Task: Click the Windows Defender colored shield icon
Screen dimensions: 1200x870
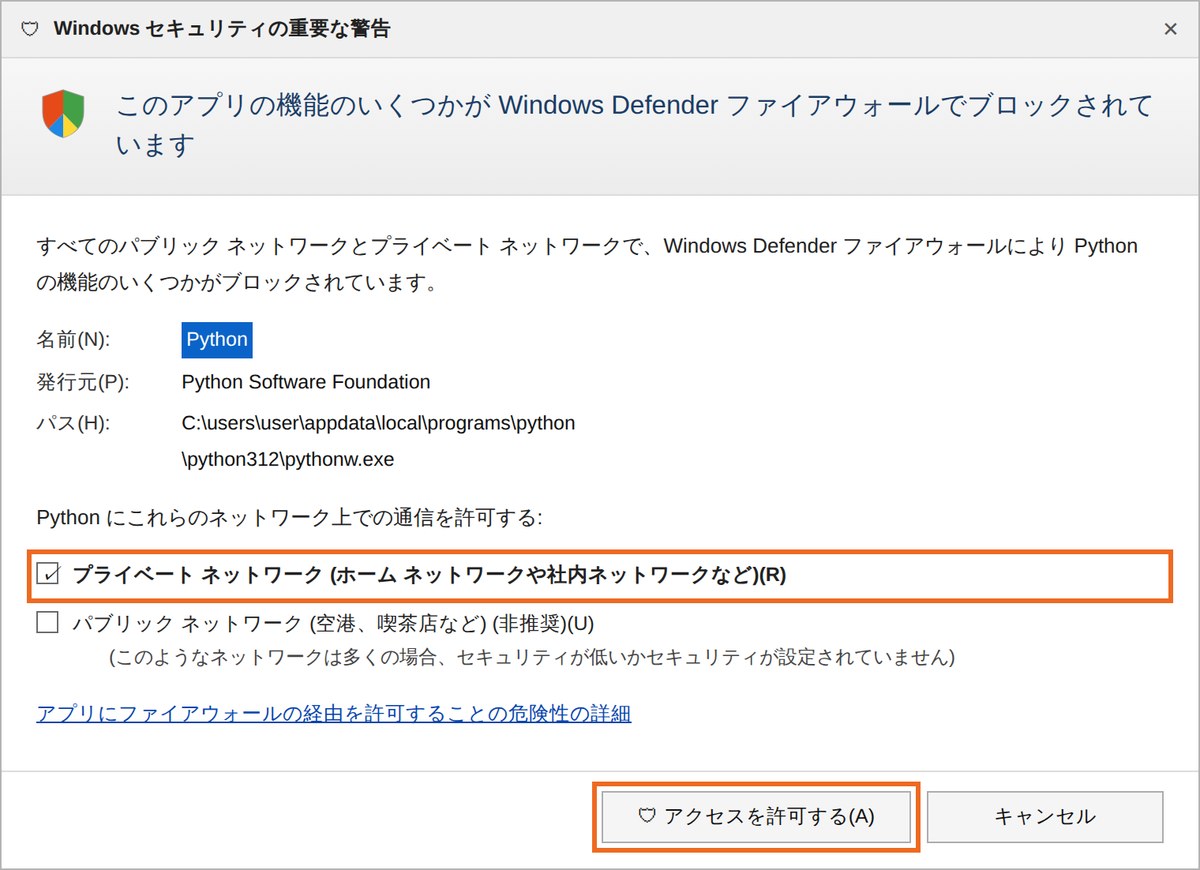Action: point(63,113)
